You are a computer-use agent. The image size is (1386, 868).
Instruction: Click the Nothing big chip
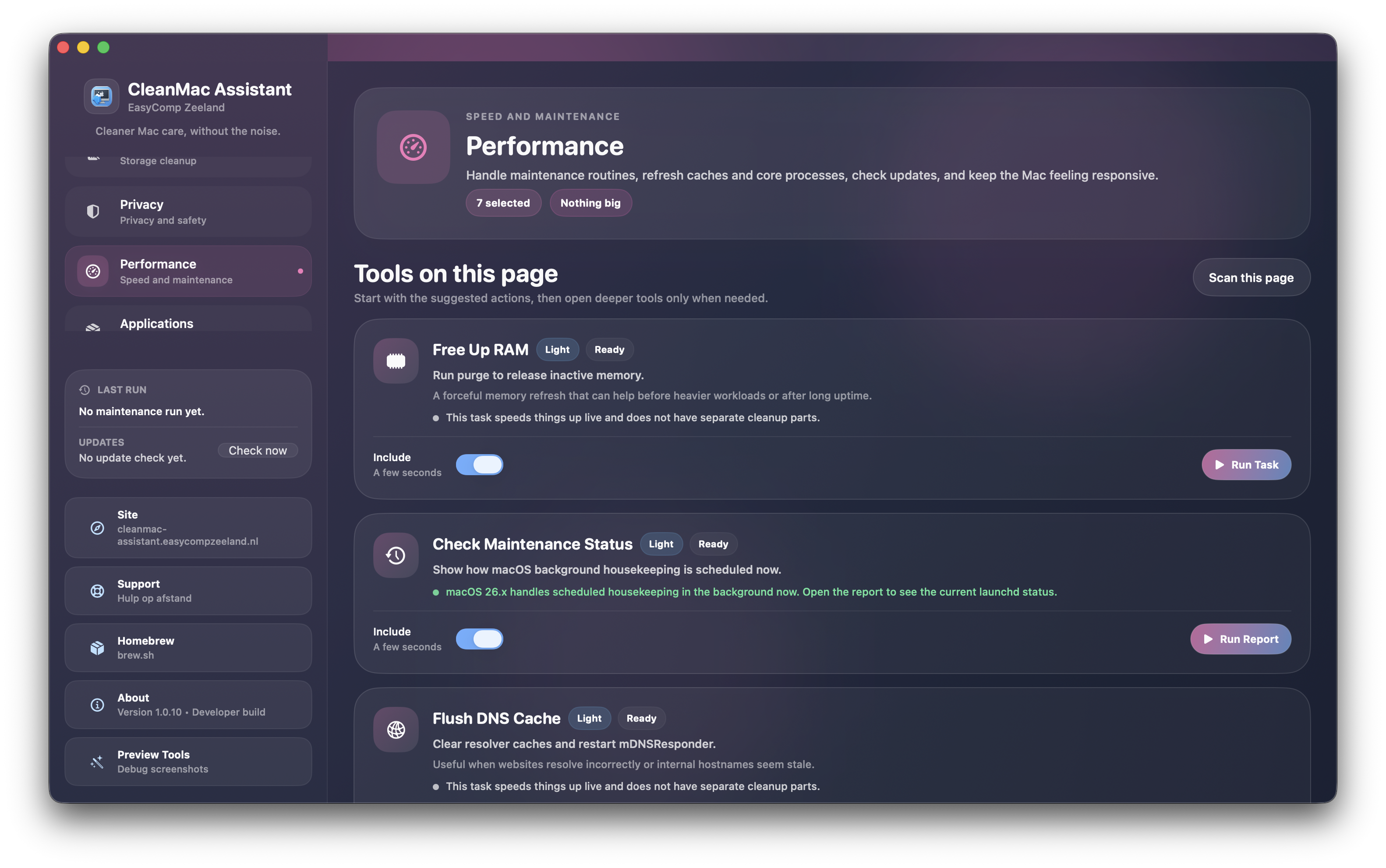(x=590, y=203)
